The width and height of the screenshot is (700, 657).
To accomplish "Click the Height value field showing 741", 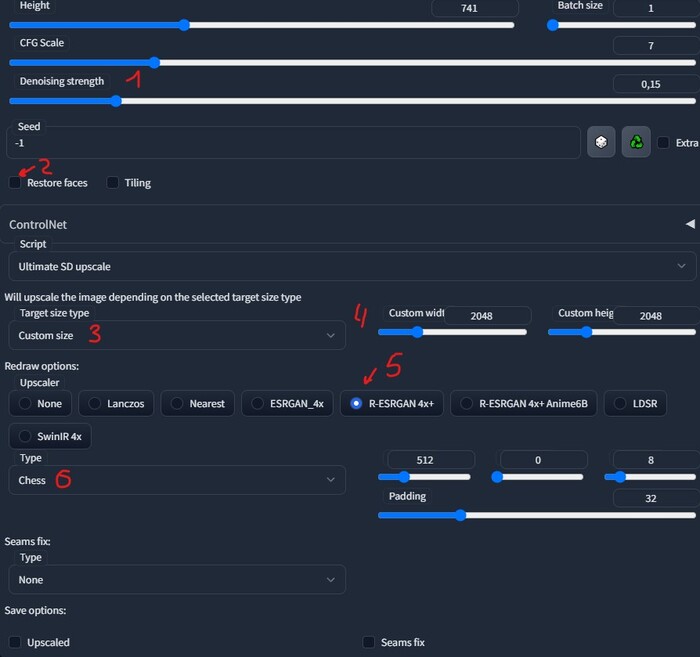I will click(x=475, y=8).
